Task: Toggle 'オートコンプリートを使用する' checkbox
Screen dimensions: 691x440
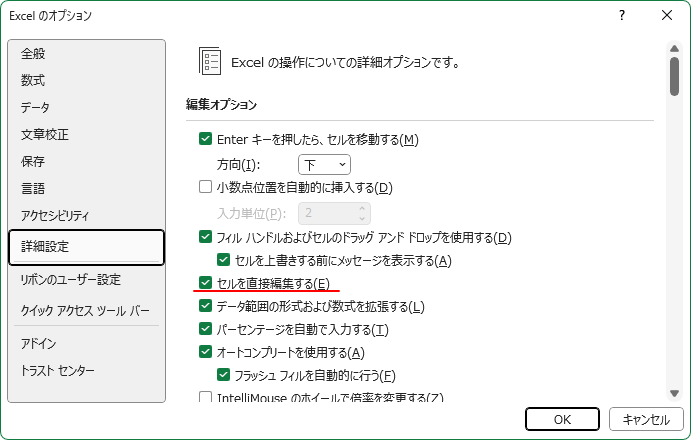Action: pyautogui.click(x=205, y=351)
